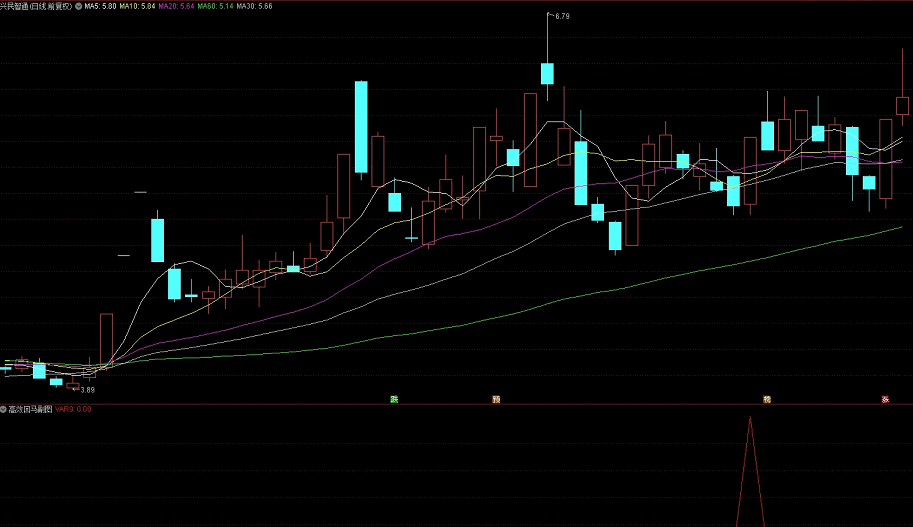This screenshot has width=913, height=527.
Task: Open the yellow event marker icon on the date axis
Action: tap(767, 399)
